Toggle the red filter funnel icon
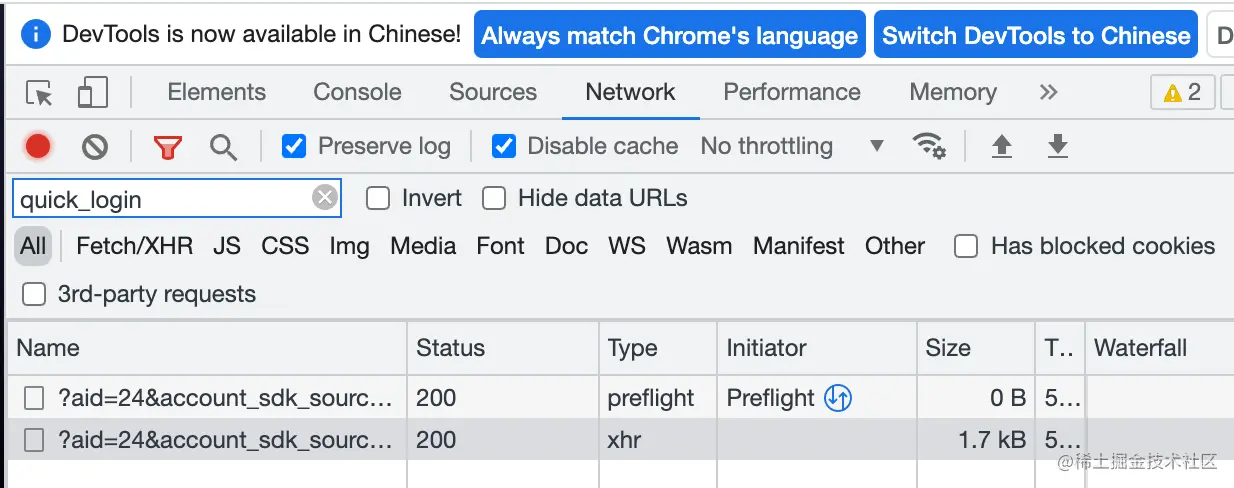Image resolution: width=1234 pixels, height=488 pixels. pos(168,148)
